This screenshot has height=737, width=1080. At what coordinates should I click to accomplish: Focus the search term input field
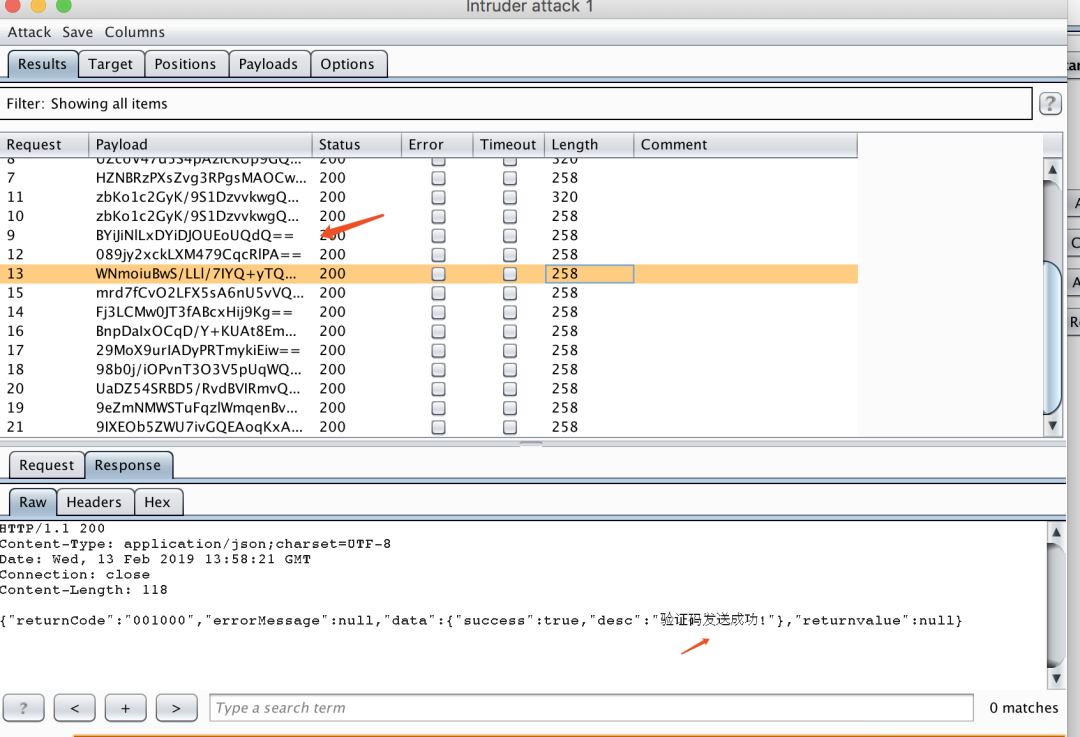pyautogui.click(x=590, y=708)
